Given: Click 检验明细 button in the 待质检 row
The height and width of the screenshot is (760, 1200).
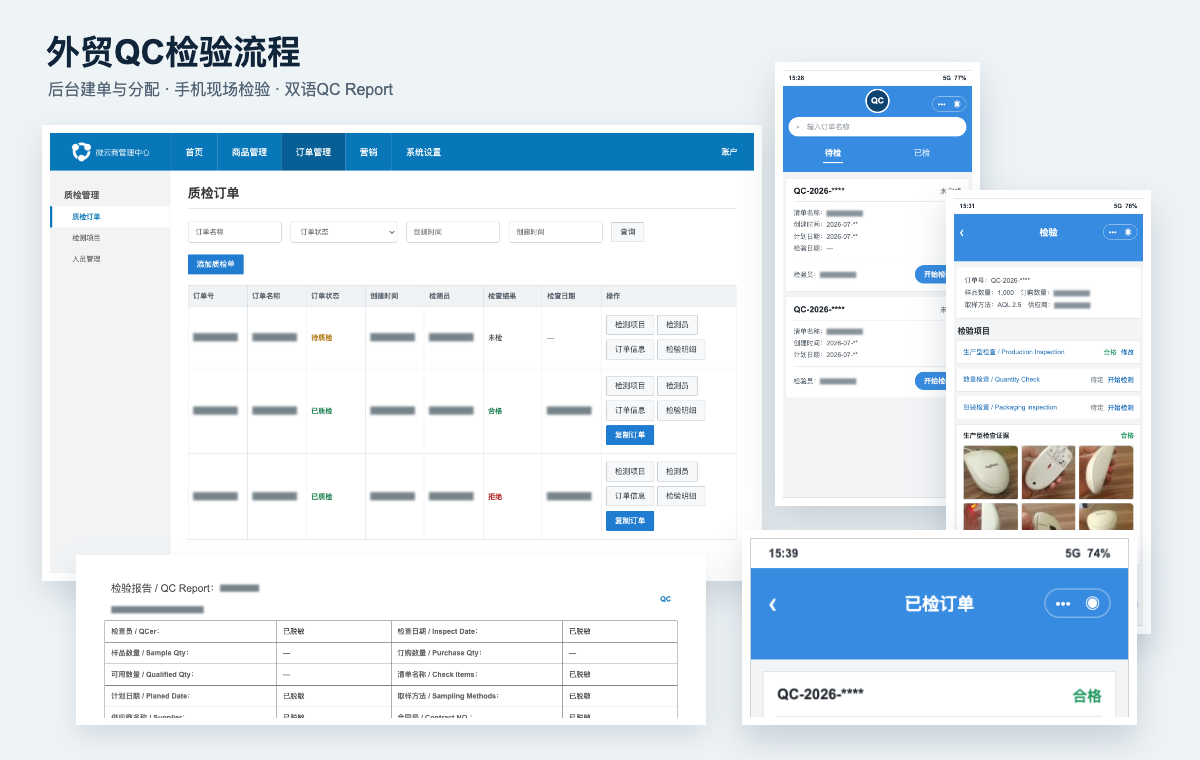Looking at the screenshot, I should tap(681, 349).
